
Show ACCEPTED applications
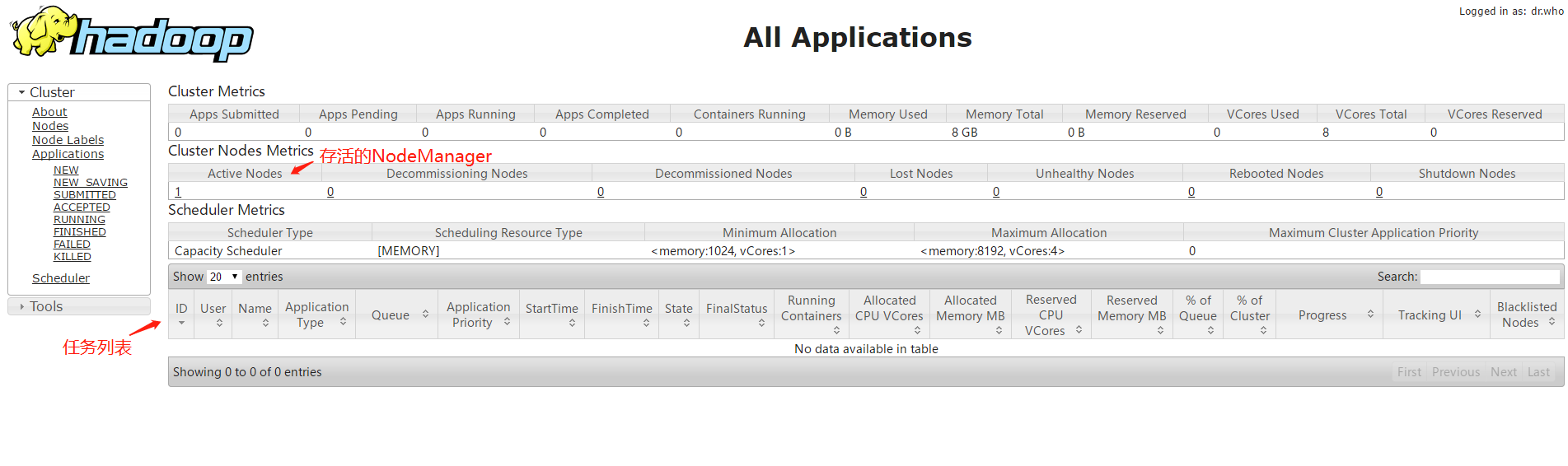[82, 207]
